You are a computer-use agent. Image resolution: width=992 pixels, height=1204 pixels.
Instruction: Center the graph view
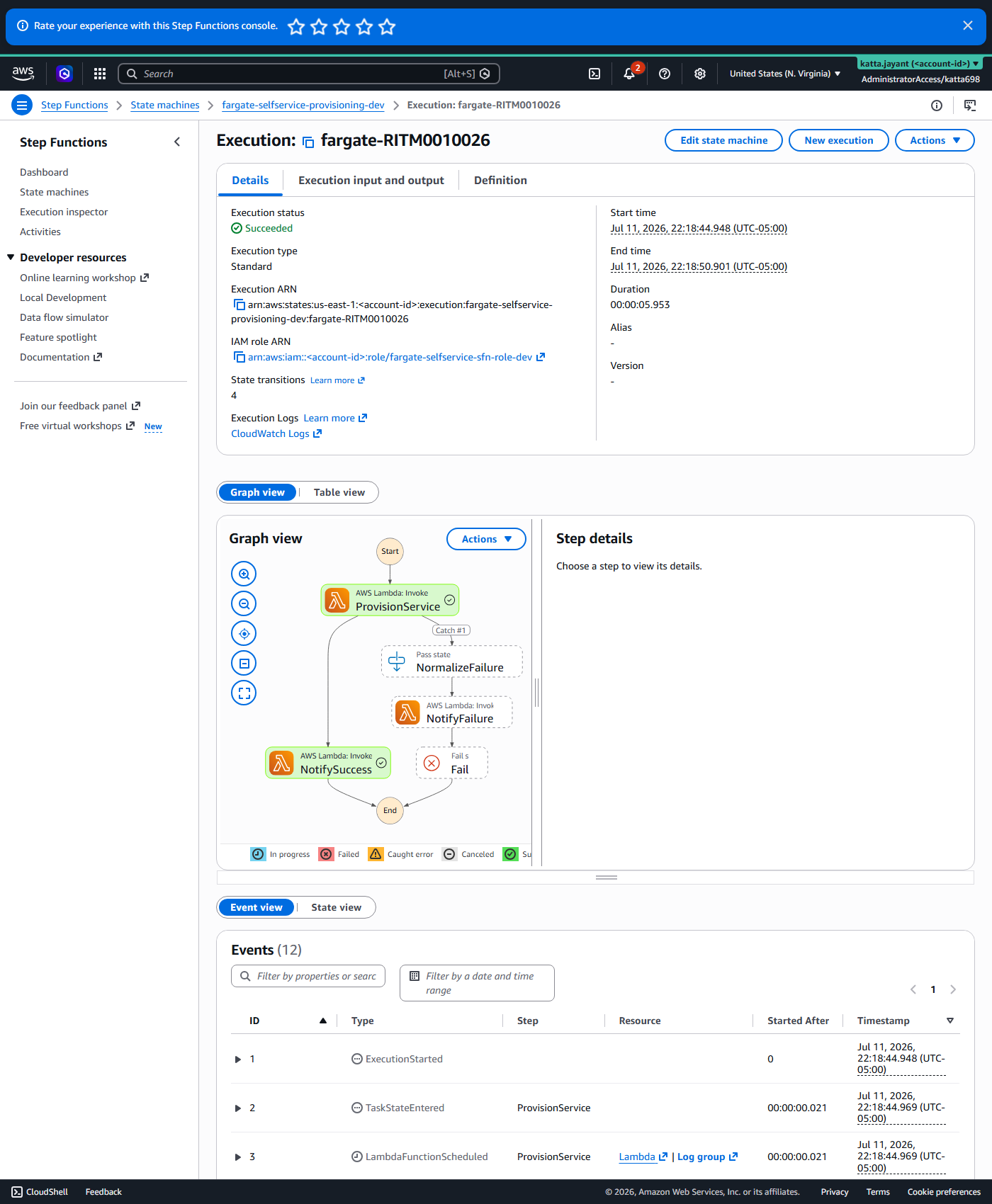[244, 633]
